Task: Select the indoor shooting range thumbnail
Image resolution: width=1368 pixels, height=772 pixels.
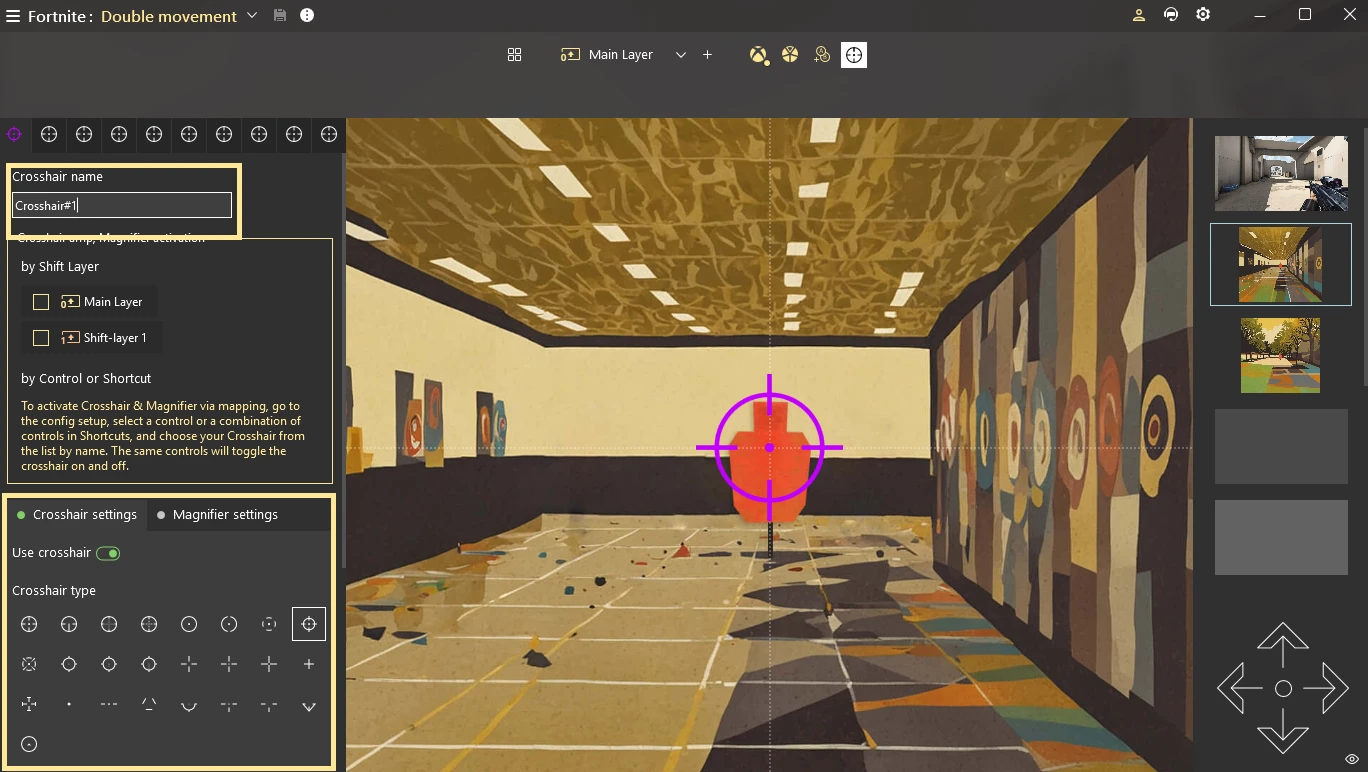Action: coord(1280,264)
